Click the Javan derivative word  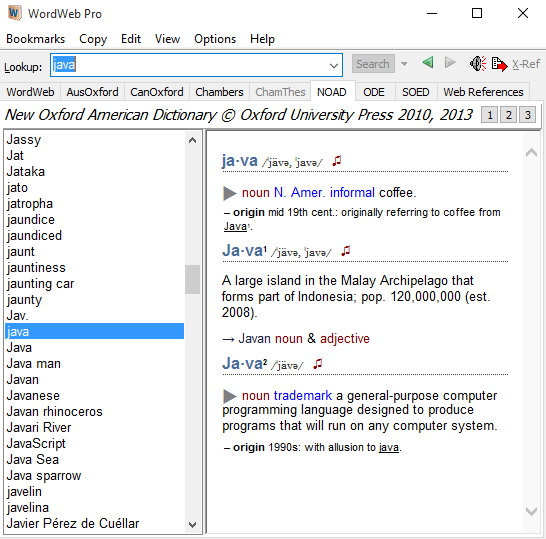(255, 338)
